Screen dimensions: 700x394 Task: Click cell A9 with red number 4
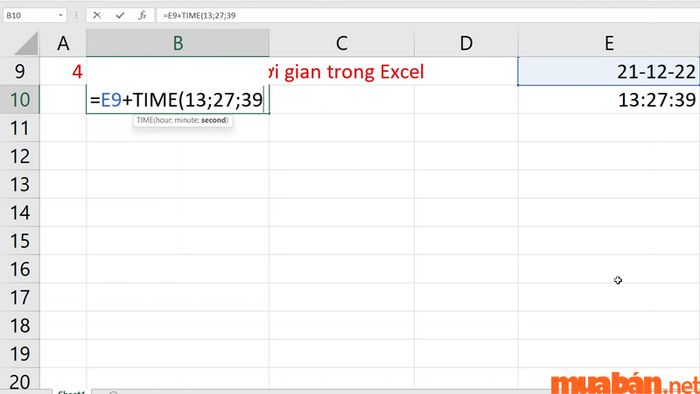[63, 71]
